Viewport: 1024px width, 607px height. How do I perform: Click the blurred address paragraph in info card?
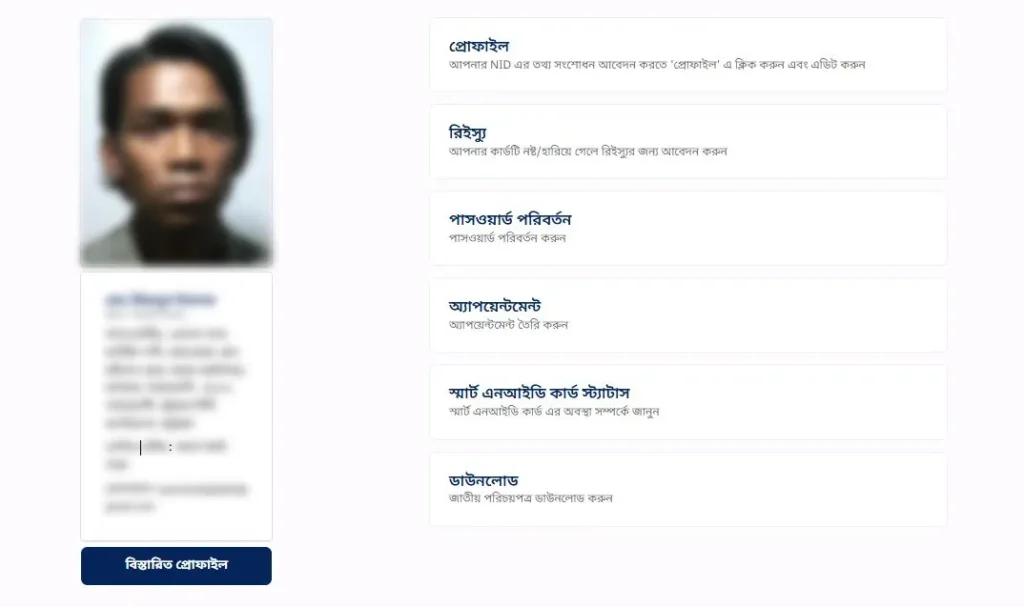(x=174, y=378)
